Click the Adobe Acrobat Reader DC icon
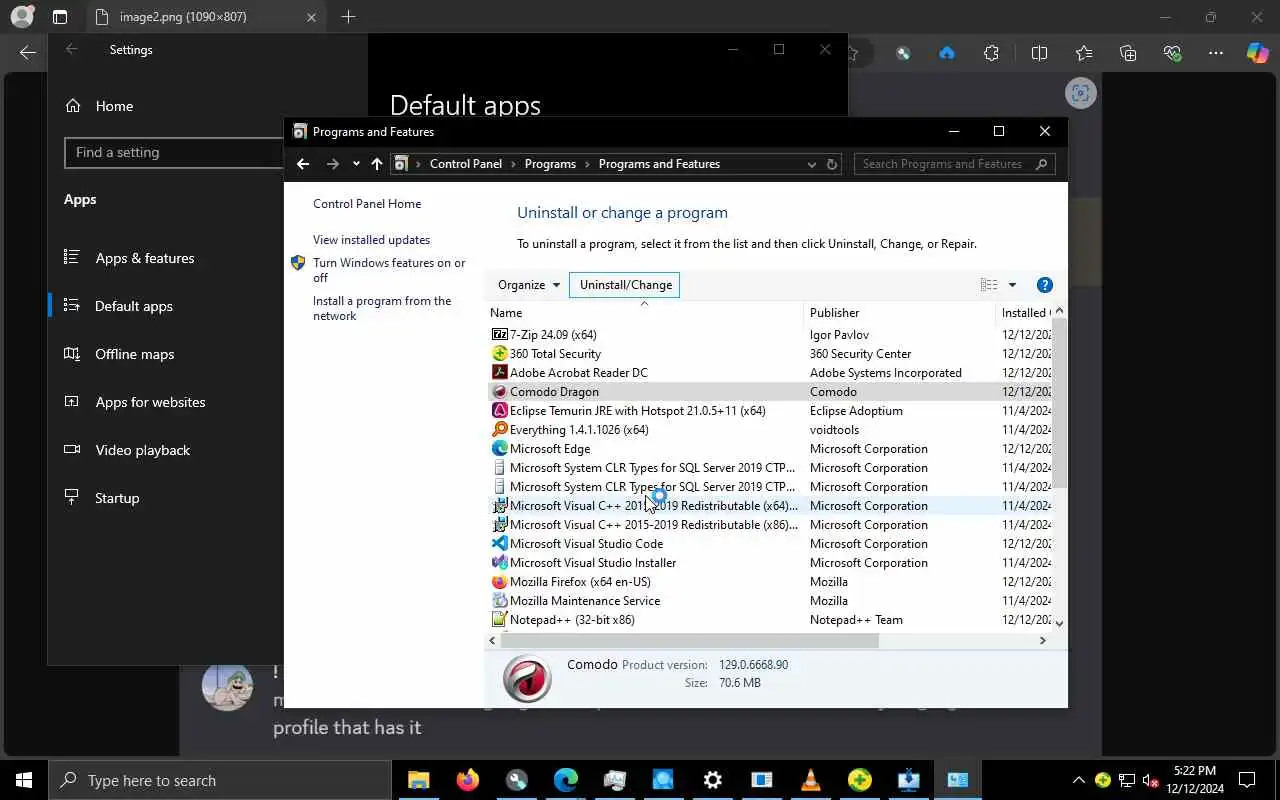 click(x=500, y=373)
